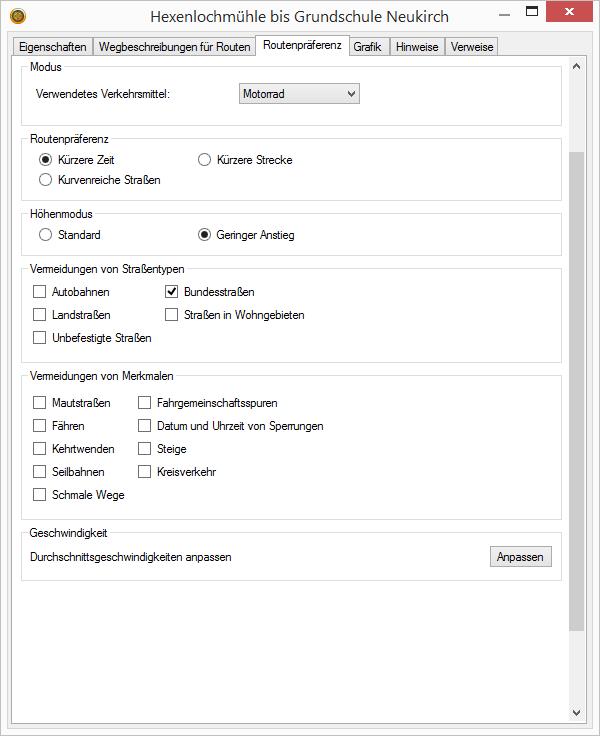Select Standard height mode
Viewport: 600px width, 736px height.
point(46,235)
